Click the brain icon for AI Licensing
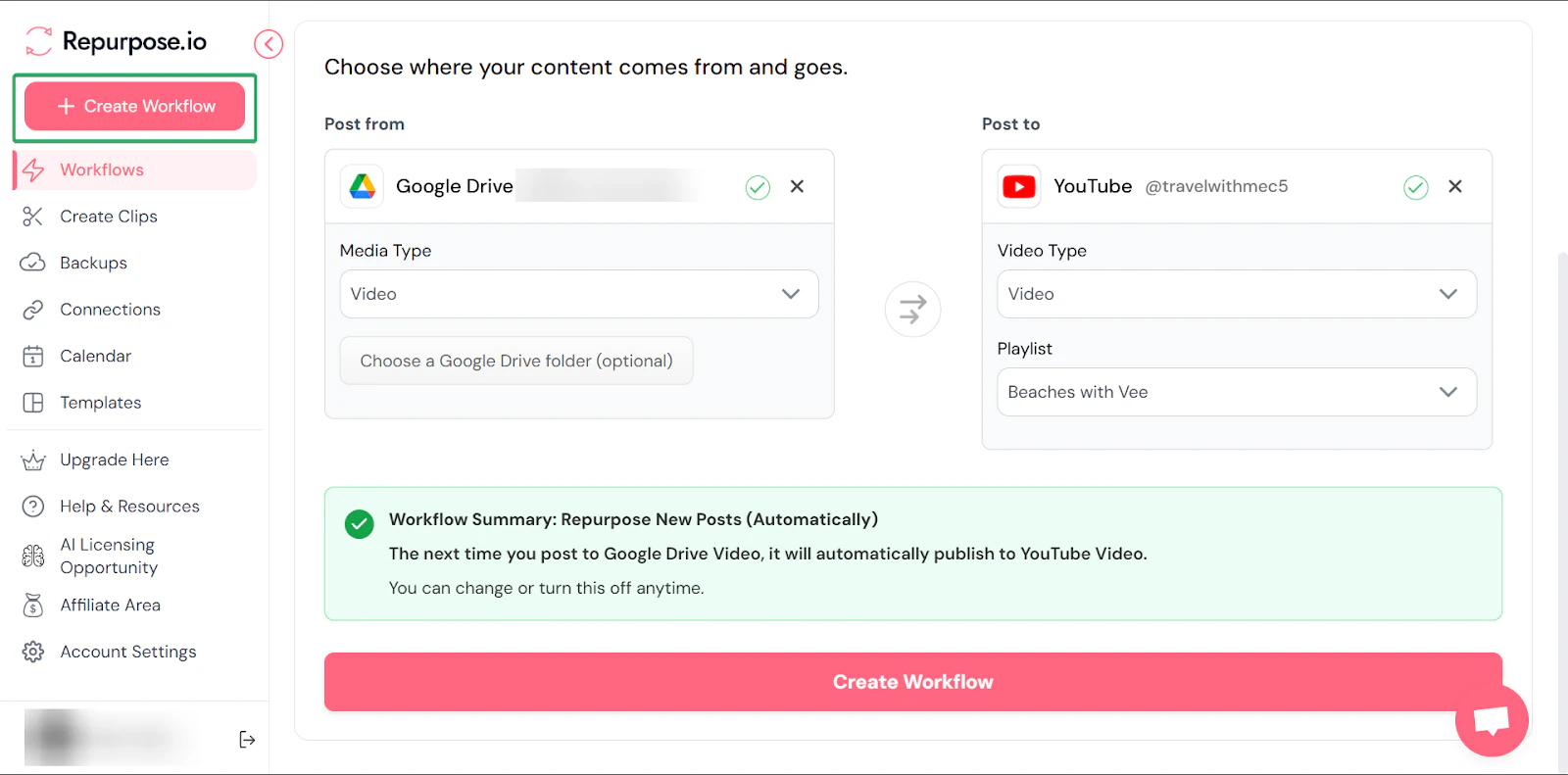Image resolution: width=1568 pixels, height=775 pixels. point(33,556)
